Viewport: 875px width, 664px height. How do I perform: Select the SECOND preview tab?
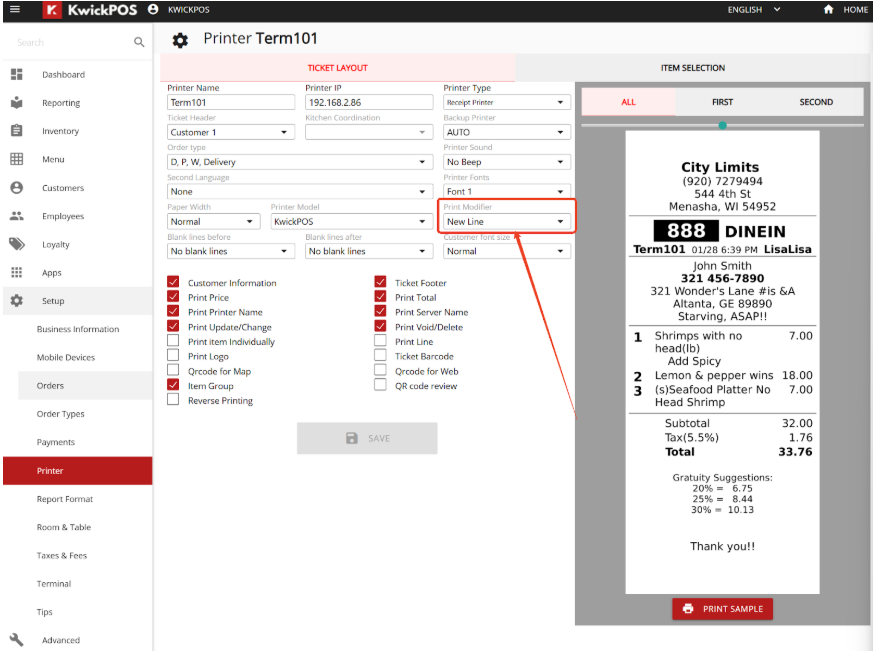pyautogui.click(x=816, y=102)
